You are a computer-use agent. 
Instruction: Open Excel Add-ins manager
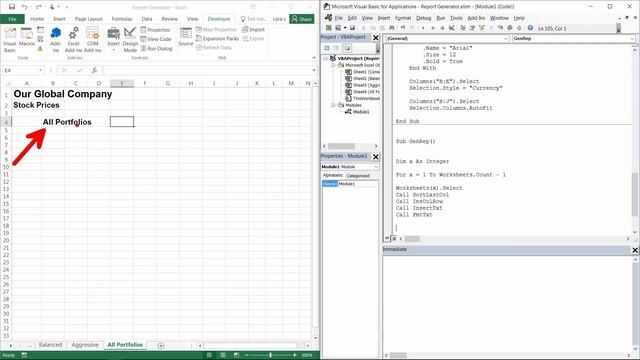[x=73, y=39]
